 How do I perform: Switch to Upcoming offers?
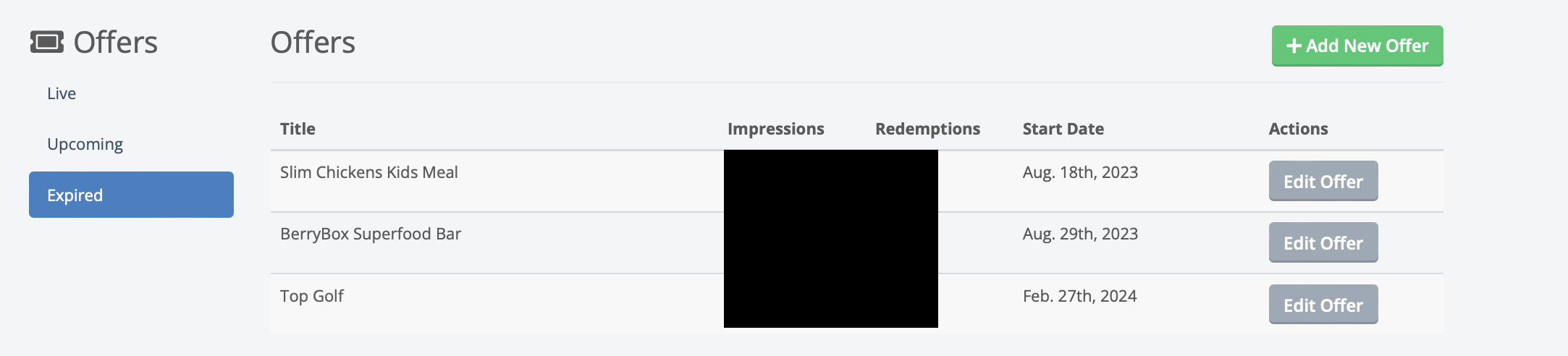pos(85,144)
